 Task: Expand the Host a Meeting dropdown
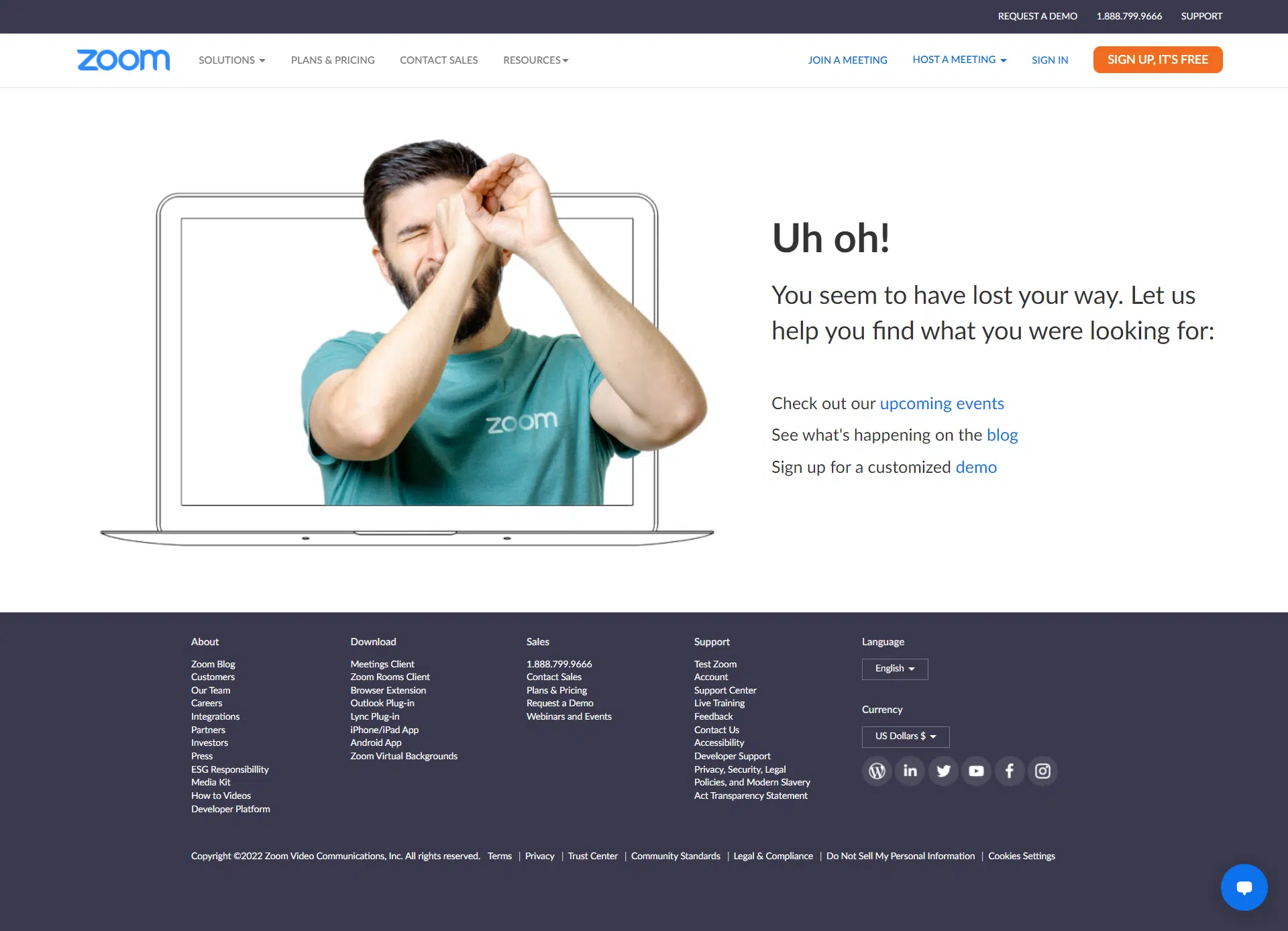959,60
